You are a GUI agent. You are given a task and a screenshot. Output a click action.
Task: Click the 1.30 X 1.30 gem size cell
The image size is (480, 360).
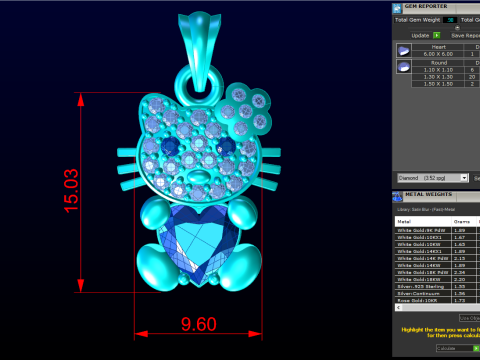click(438, 77)
